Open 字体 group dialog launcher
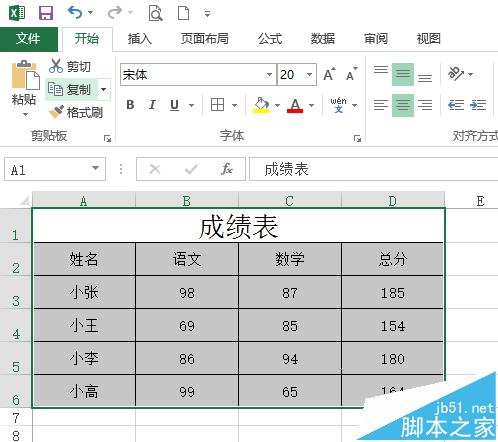Screen dimensions: 498x442 [357, 138]
